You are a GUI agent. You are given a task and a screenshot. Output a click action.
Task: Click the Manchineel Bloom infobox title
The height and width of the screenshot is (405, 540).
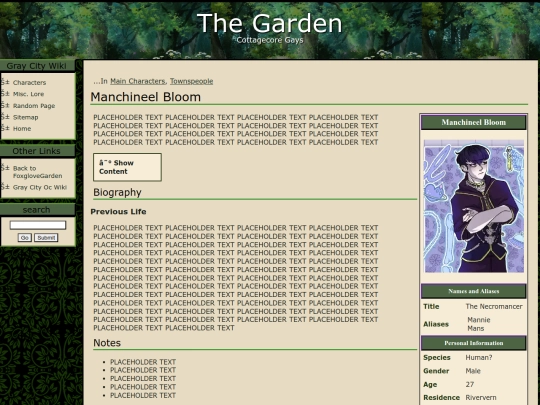pos(474,122)
